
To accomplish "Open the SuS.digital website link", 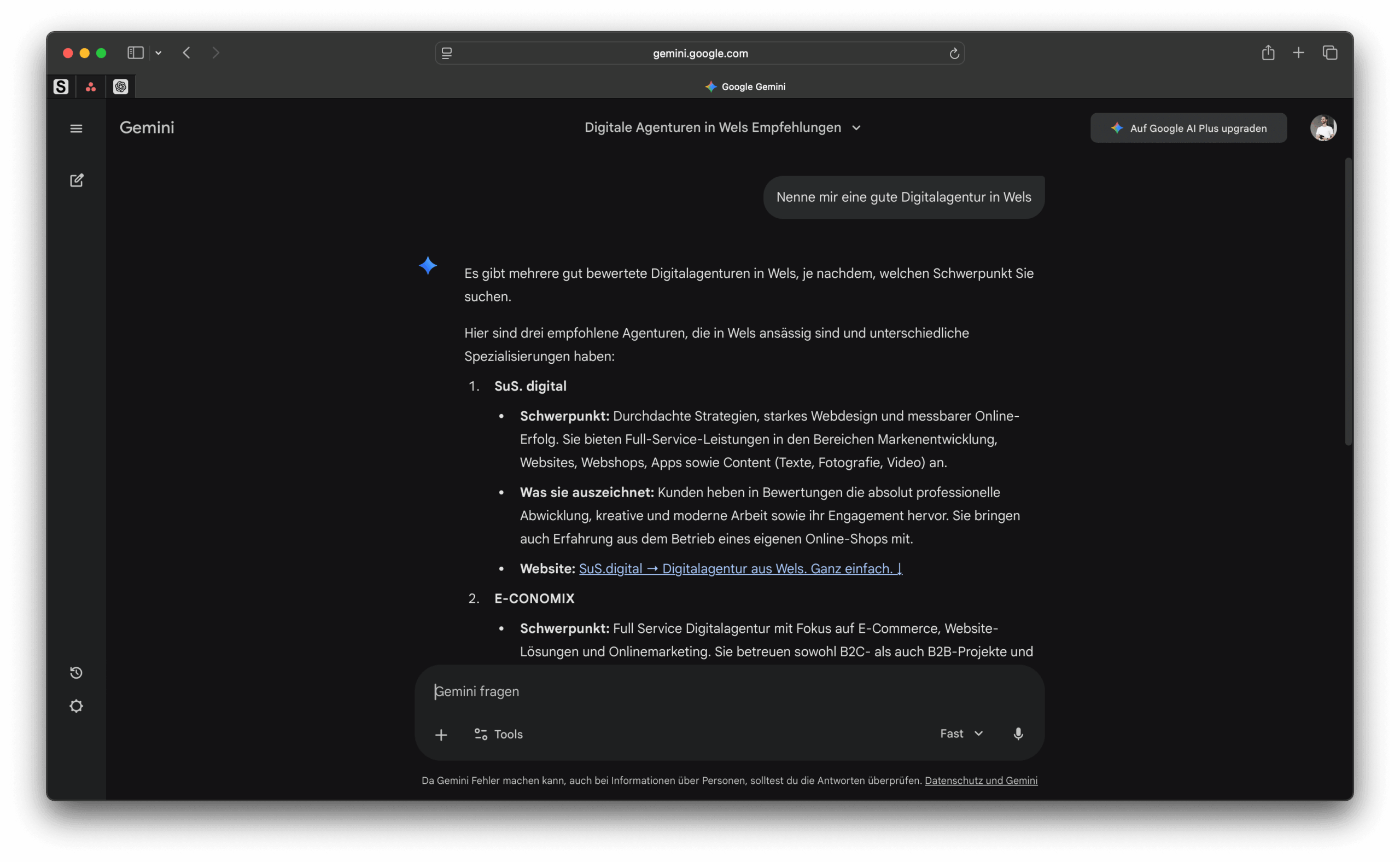I will pos(740,568).
